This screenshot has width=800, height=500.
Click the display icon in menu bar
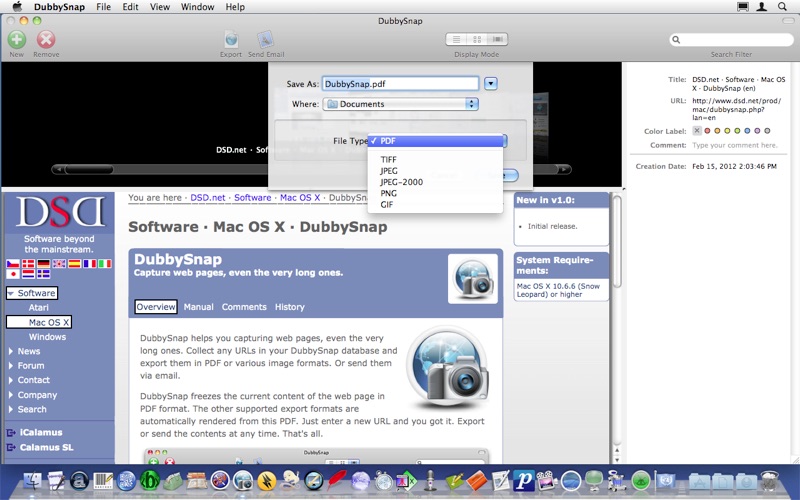pos(743,7)
